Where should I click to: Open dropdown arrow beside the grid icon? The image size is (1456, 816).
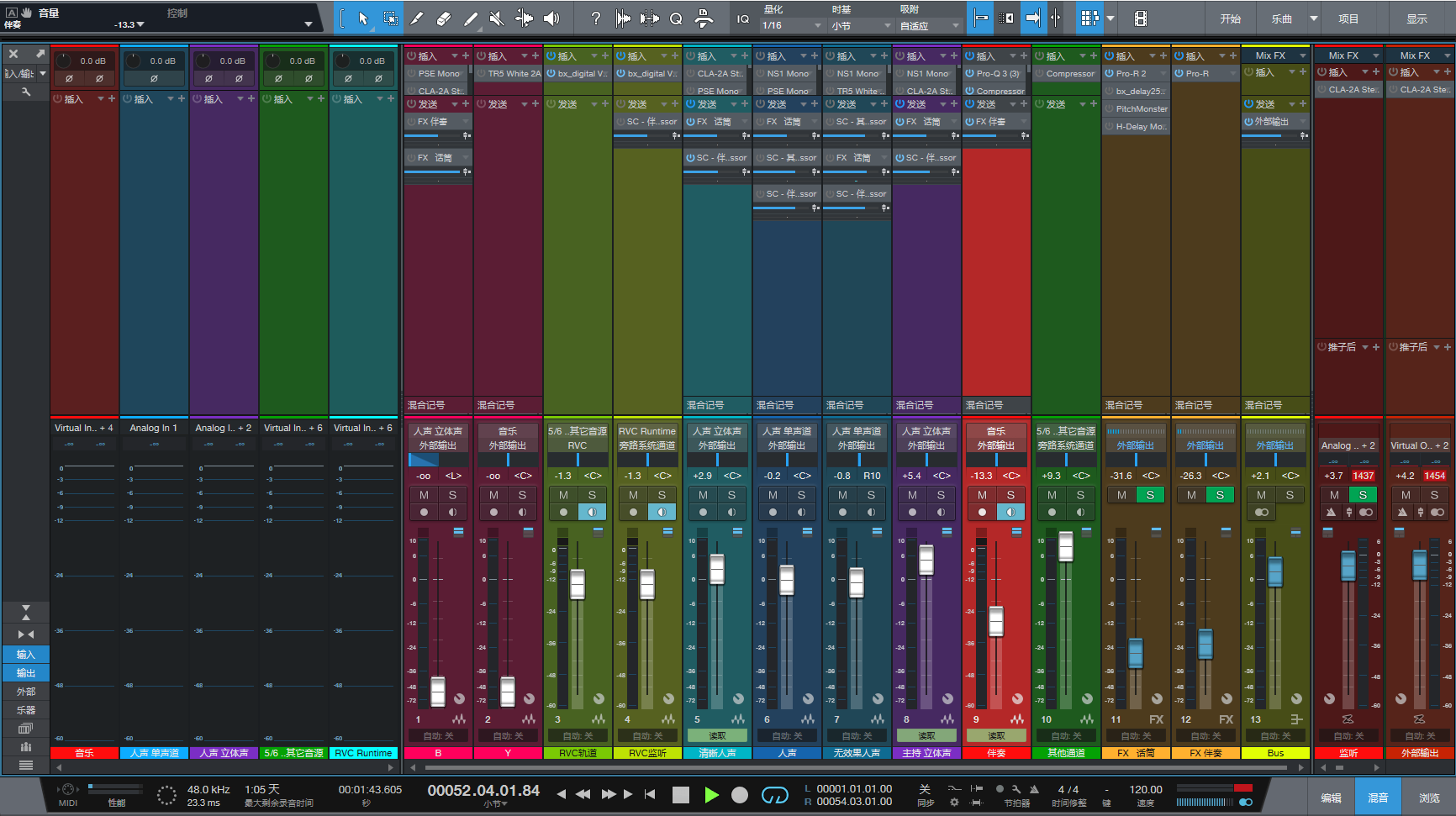1110,18
